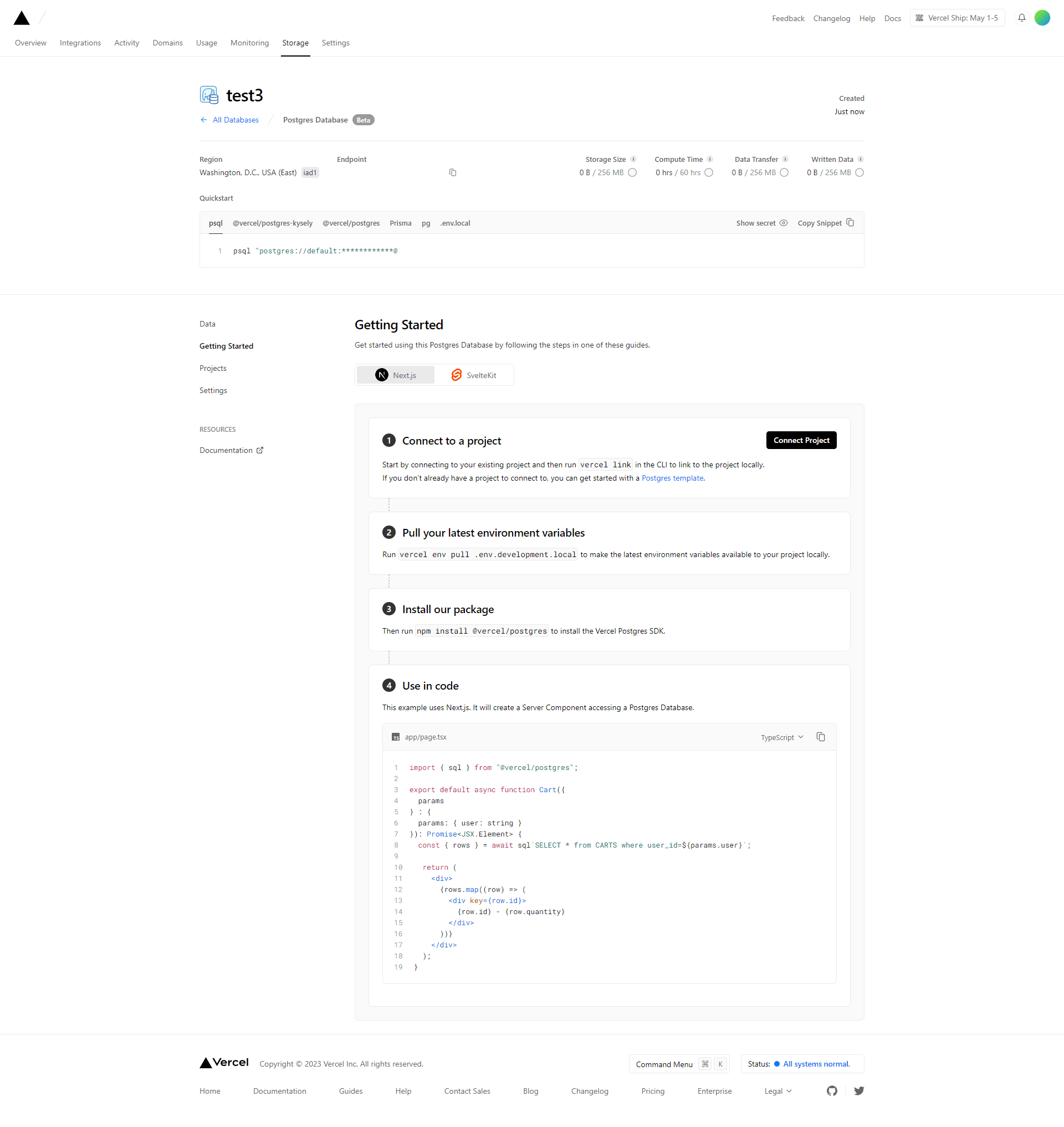Open the footer Guides link
The width and height of the screenshot is (1064, 1127).
[351, 1092]
